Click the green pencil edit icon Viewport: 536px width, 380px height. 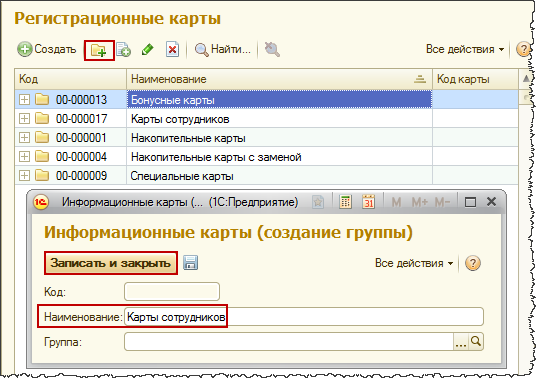[x=148, y=50]
